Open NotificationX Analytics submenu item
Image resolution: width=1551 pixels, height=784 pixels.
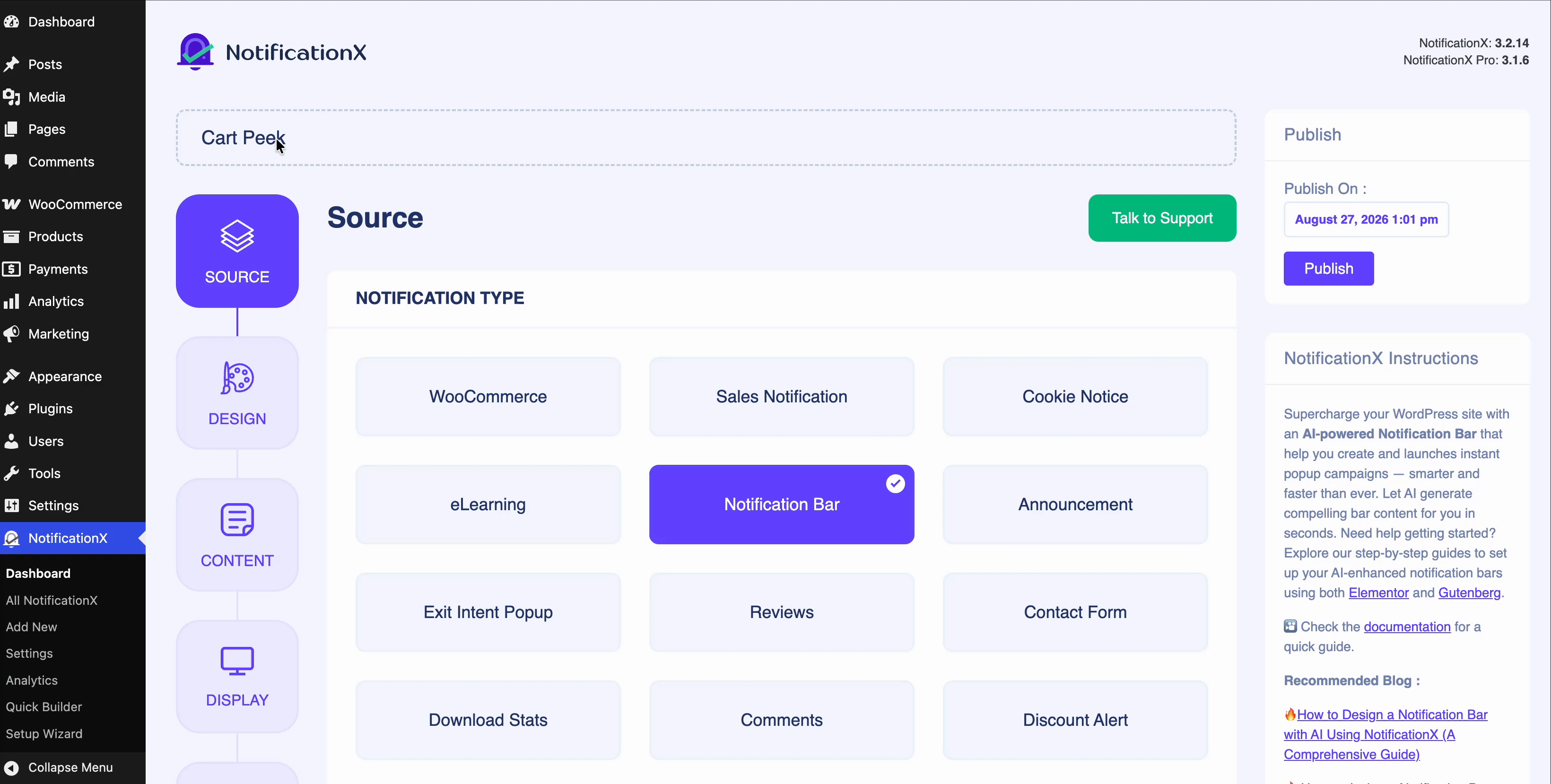tap(32, 680)
